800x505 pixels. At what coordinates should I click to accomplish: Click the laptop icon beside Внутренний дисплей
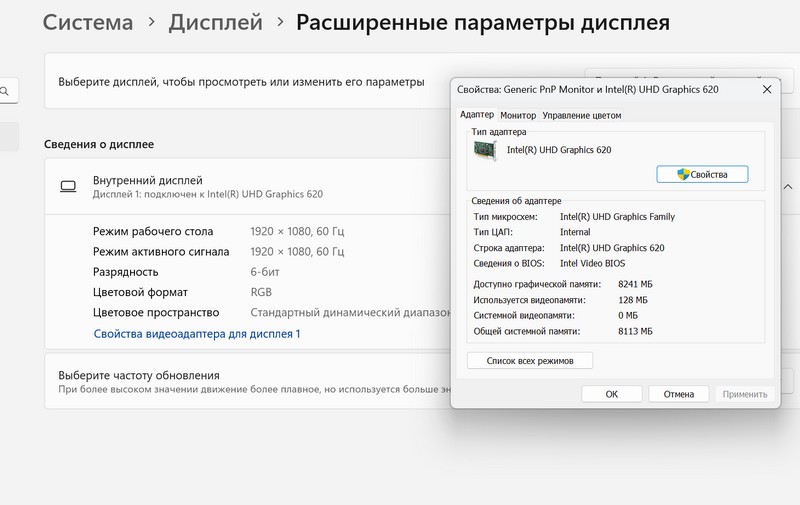68,186
